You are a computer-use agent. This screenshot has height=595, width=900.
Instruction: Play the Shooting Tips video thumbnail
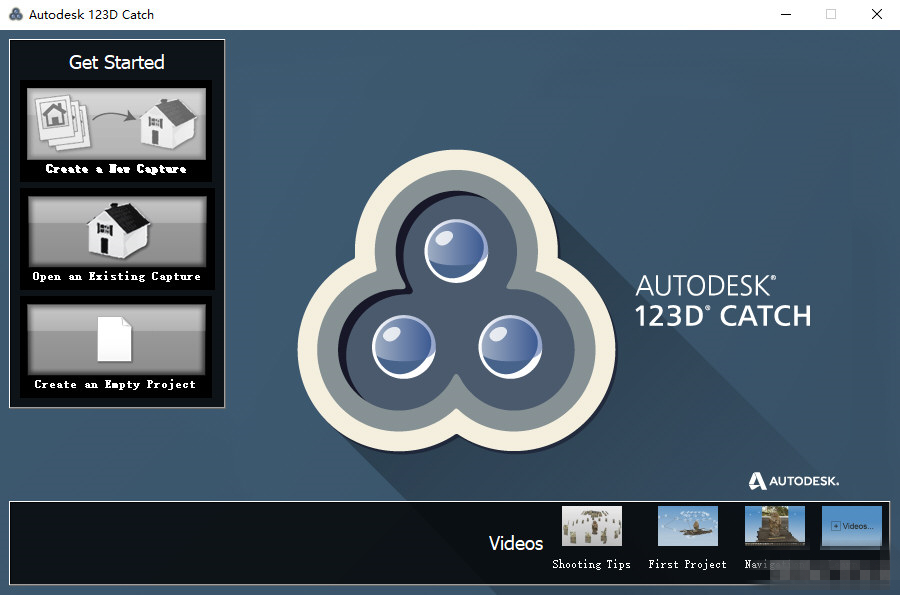pos(592,526)
